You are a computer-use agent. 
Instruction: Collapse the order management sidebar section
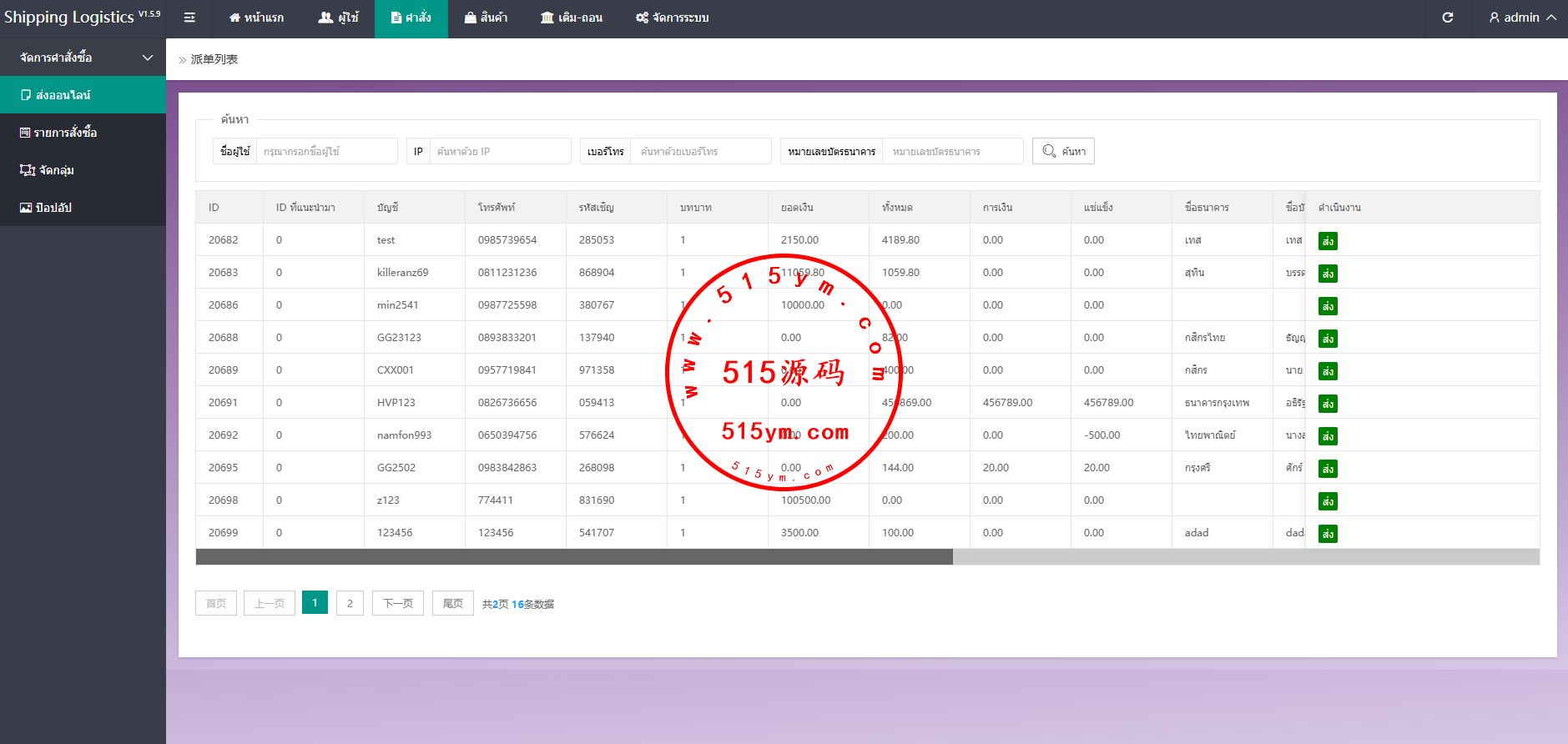tap(83, 58)
